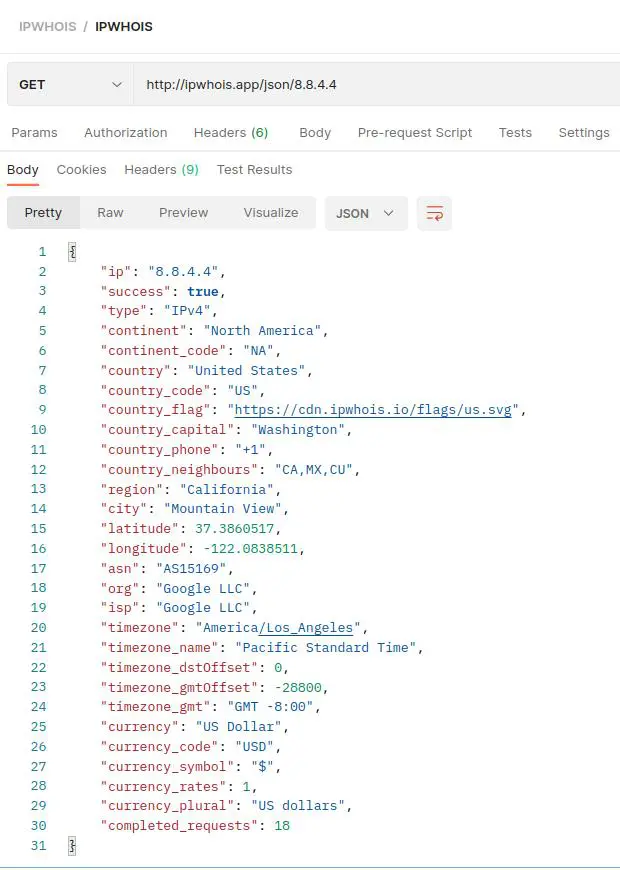Switch to Raw response view
The width and height of the screenshot is (620, 870).
click(110, 213)
